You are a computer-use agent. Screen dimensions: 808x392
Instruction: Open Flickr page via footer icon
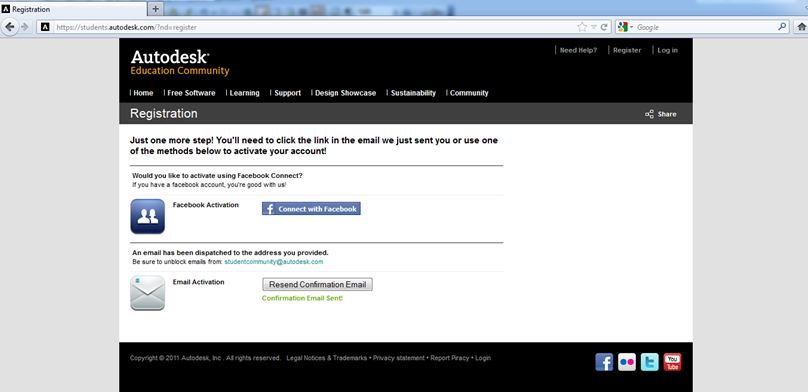[x=627, y=362]
